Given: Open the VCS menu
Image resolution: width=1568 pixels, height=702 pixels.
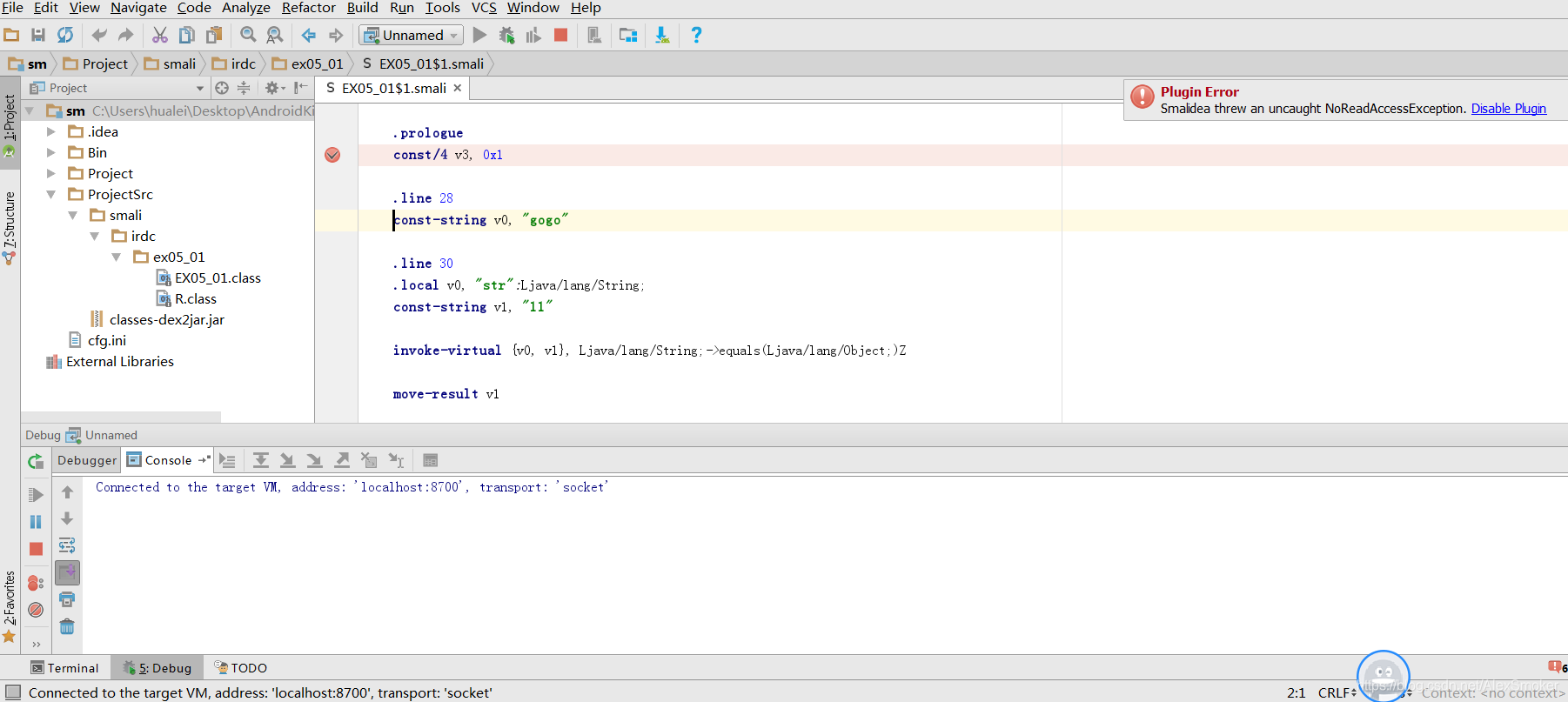Looking at the screenshot, I should tap(484, 8).
